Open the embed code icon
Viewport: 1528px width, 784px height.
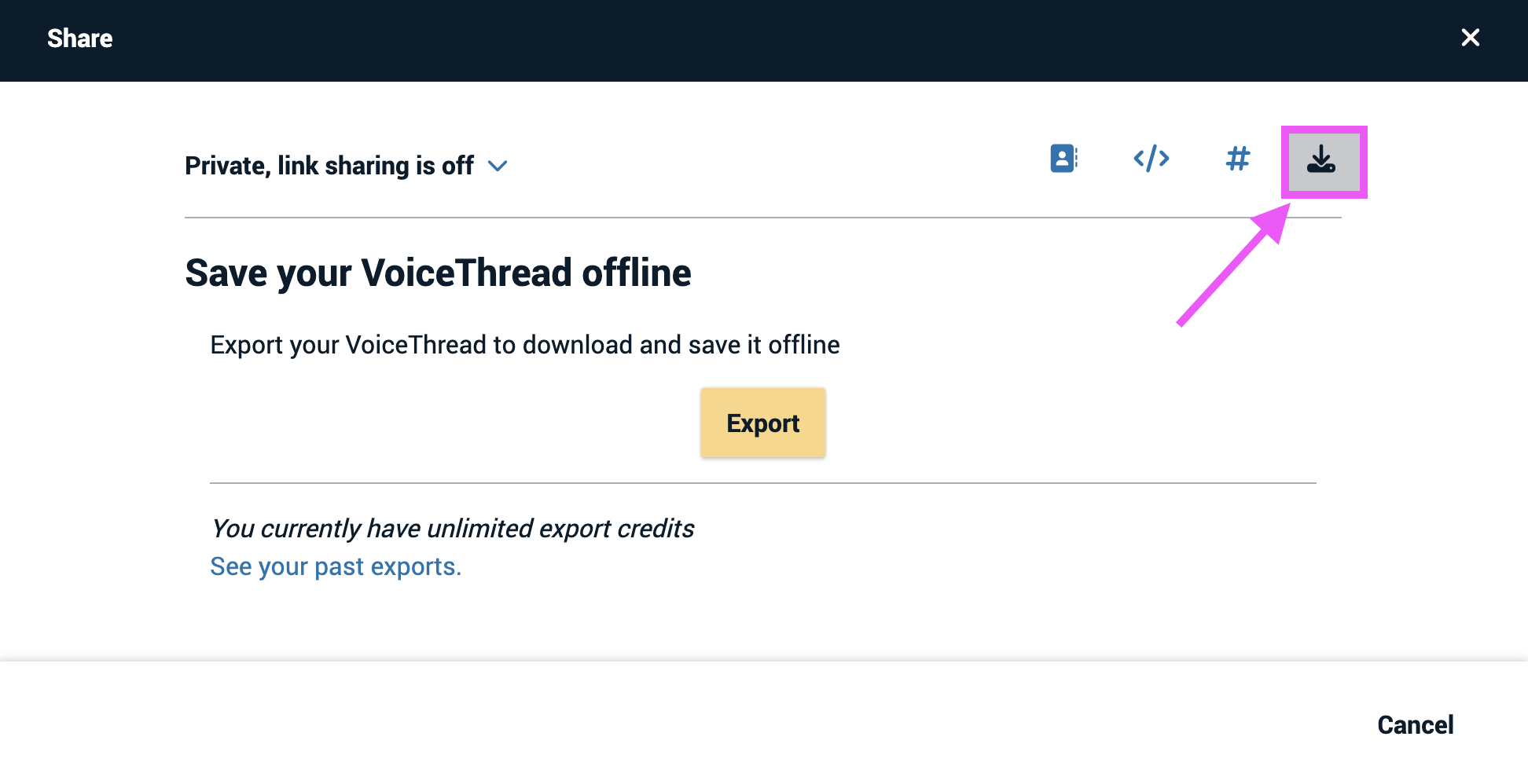pos(1152,159)
